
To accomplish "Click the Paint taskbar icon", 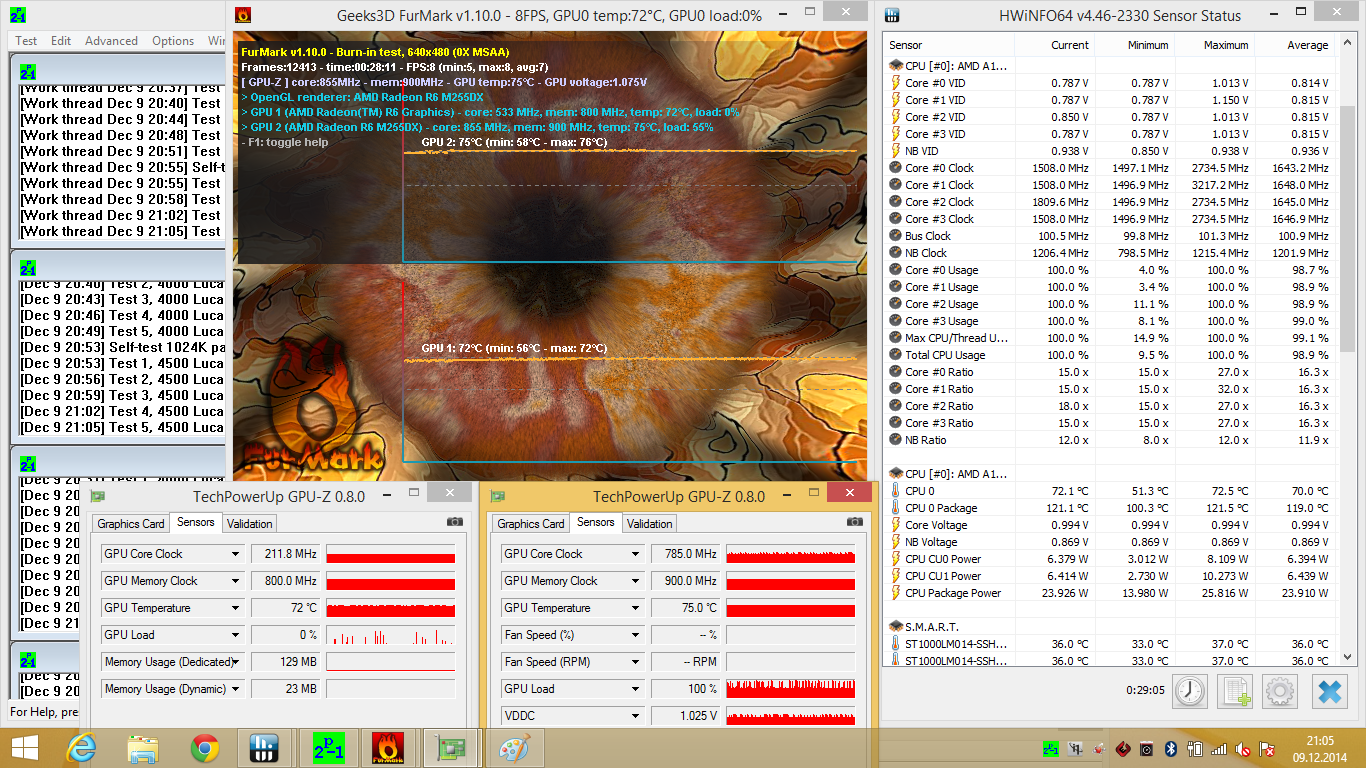I will point(513,748).
